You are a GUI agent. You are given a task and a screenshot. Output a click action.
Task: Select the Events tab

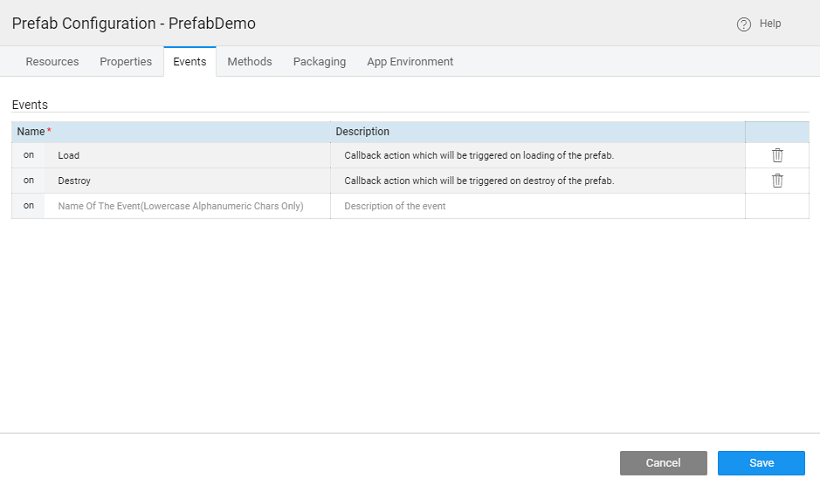pyautogui.click(x=190, y=62)
